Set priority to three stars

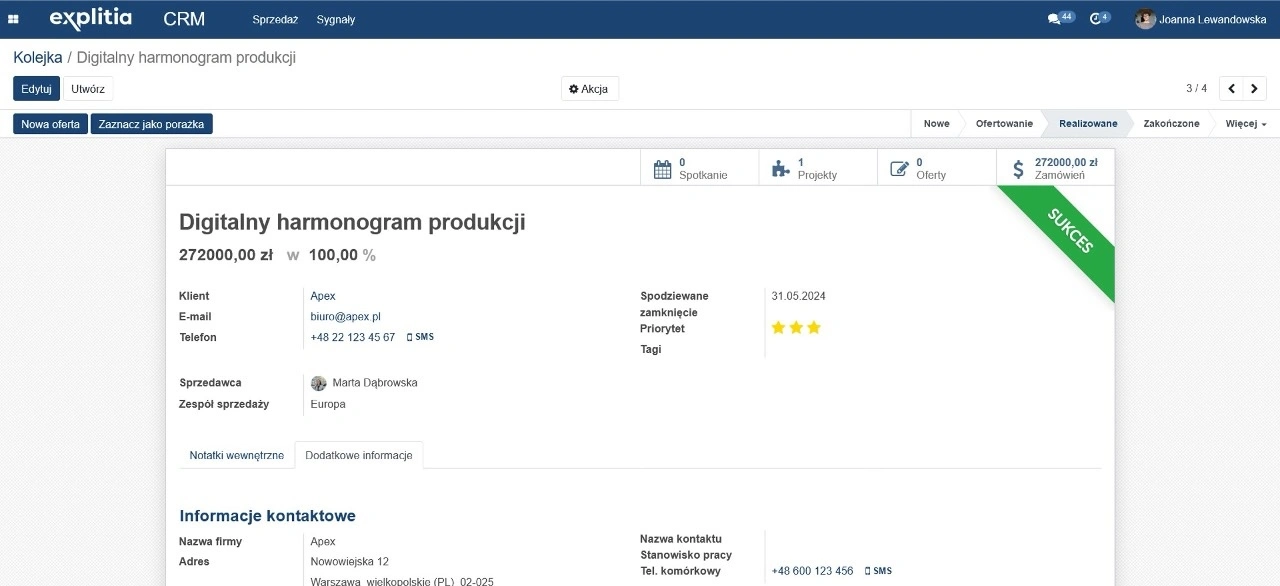tap(814, 327)
